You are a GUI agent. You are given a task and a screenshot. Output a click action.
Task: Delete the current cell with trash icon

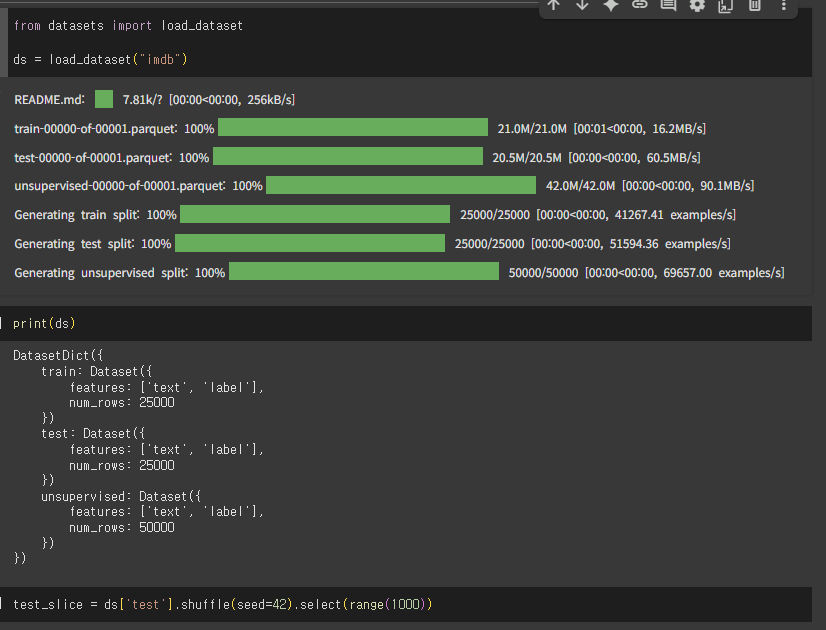(x=754, y=5)
